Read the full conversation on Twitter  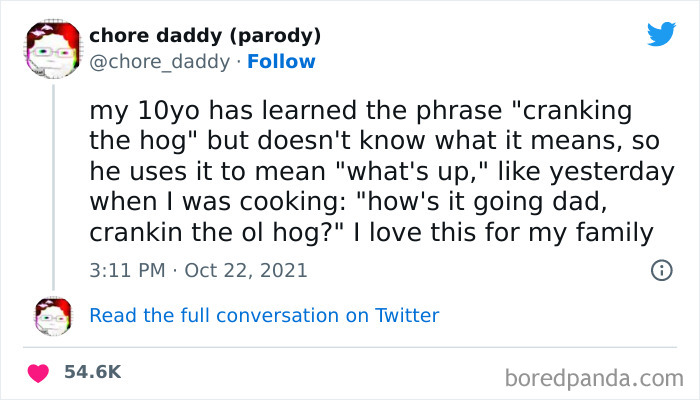264,315
